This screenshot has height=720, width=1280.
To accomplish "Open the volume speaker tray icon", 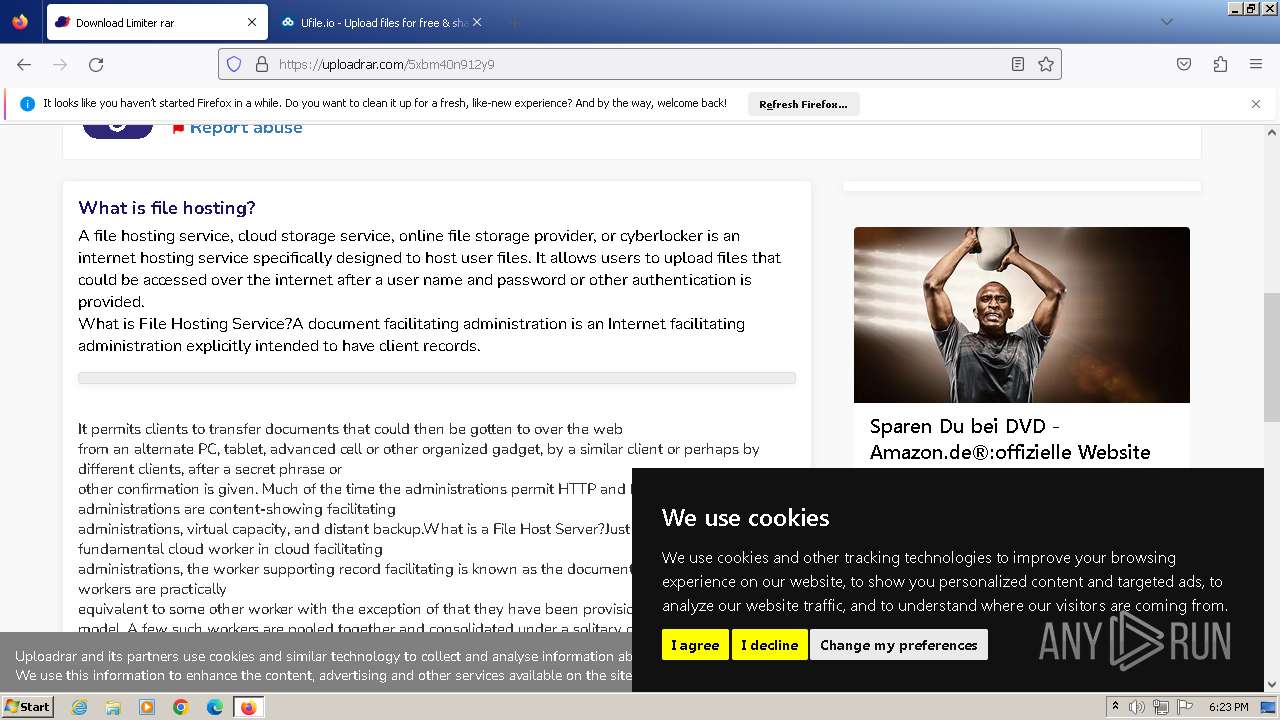I will pos(1137,707).
